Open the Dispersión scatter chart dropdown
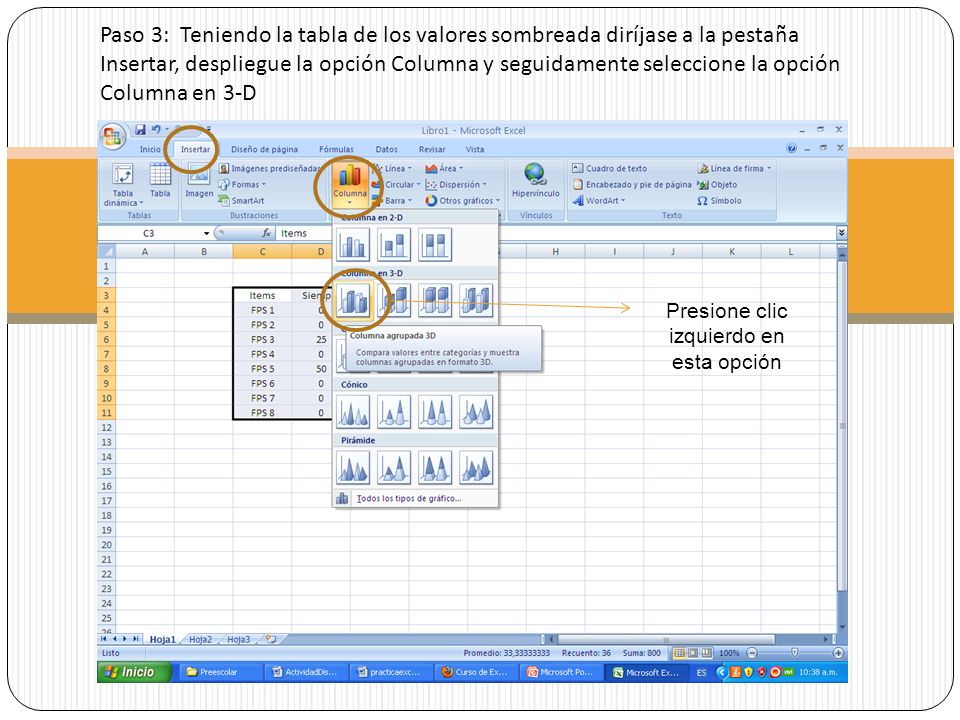 [456, 184]
